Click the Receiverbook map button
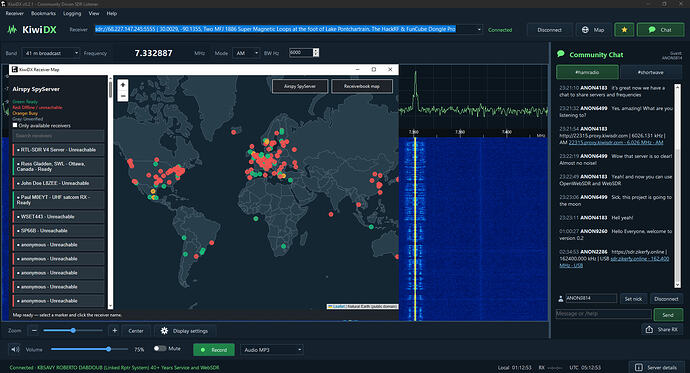The width and height of the screenshot is (690, 373). (362, 86)
